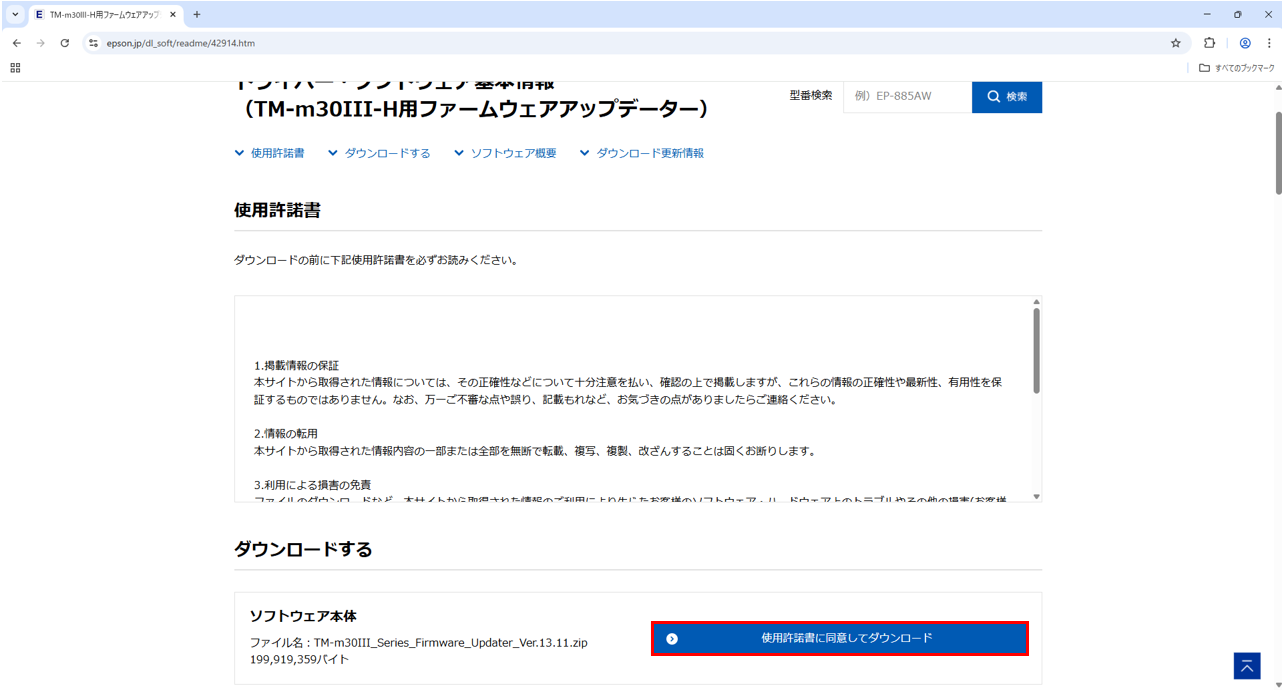Image resolution: width=1284 pixels, height=696 pixels.
Task: Bookmark this page with the star icon
Action: (x=1176, y=43)
